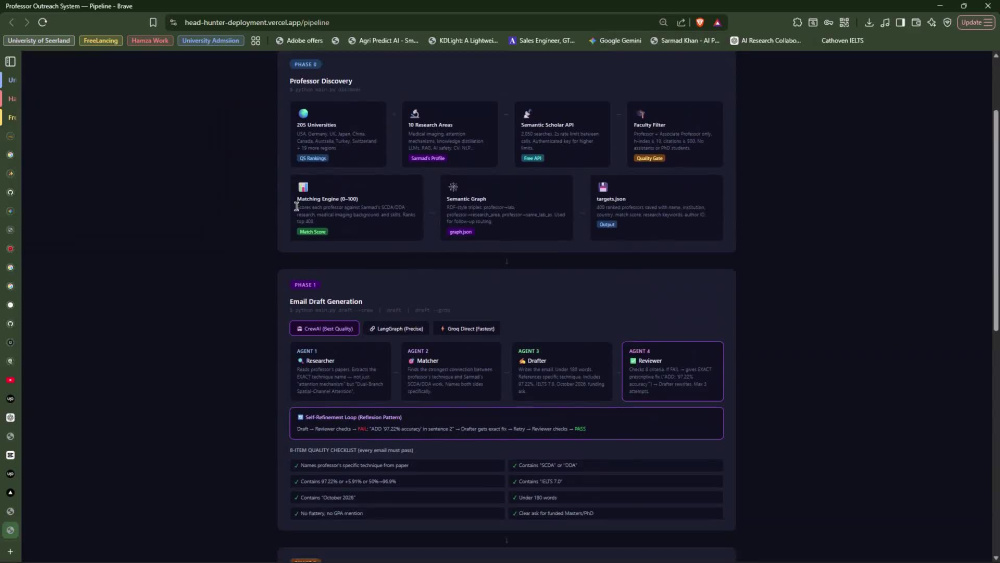Viewport: 1000px width, 563px height.
Task: Click the Output tag on targets.json card
Action: (607, 224)
